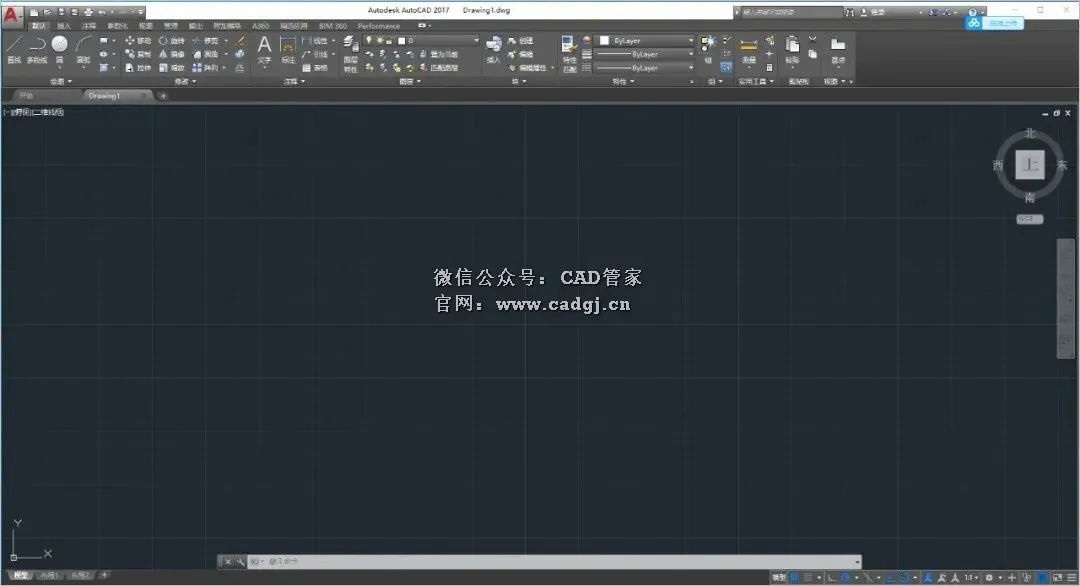1080x586 pixels.
Task: Click the Sign In (登录) button
Action: [x=872, y=12]
